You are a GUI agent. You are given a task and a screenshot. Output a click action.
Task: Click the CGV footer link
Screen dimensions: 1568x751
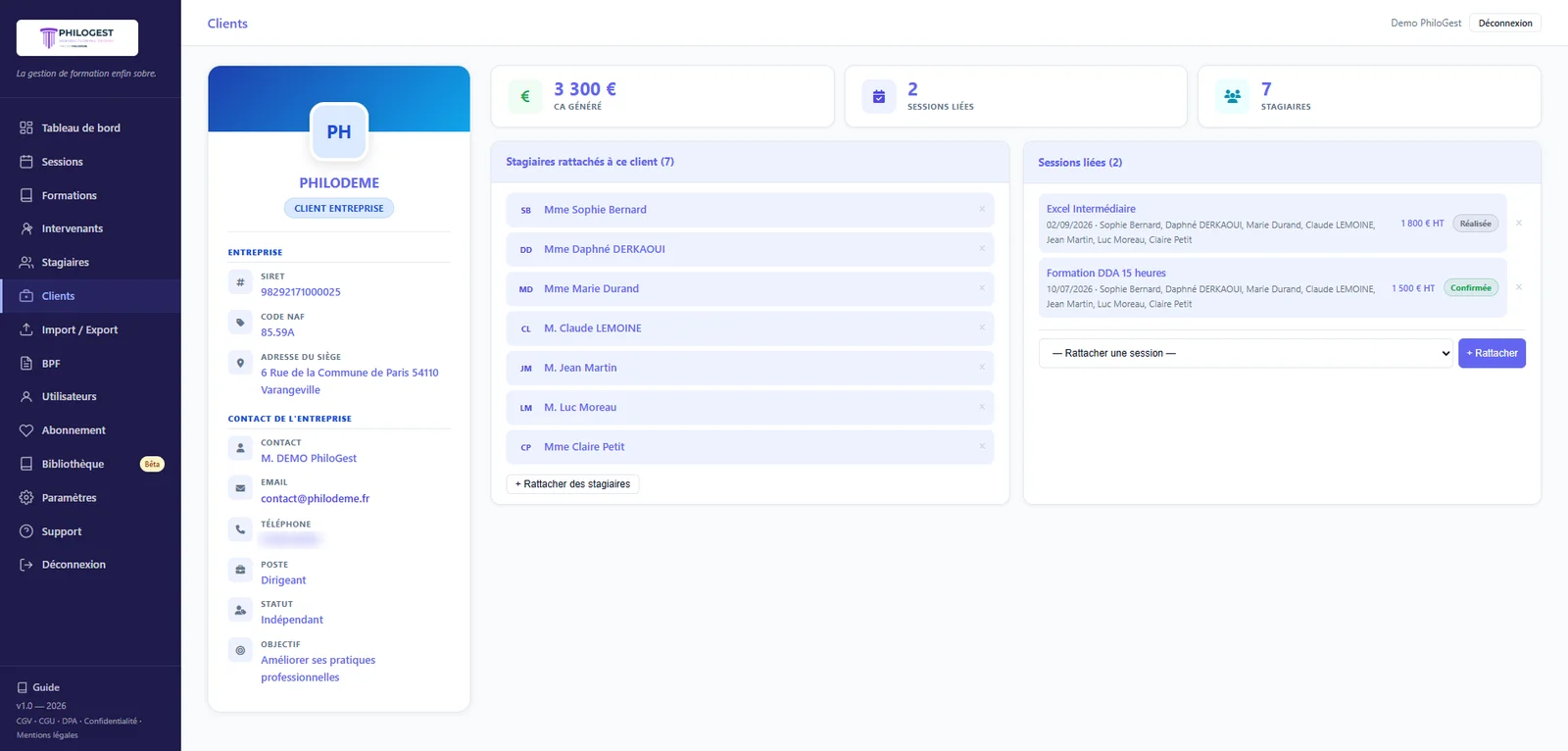pyautogui.click(x=24, y=722)
